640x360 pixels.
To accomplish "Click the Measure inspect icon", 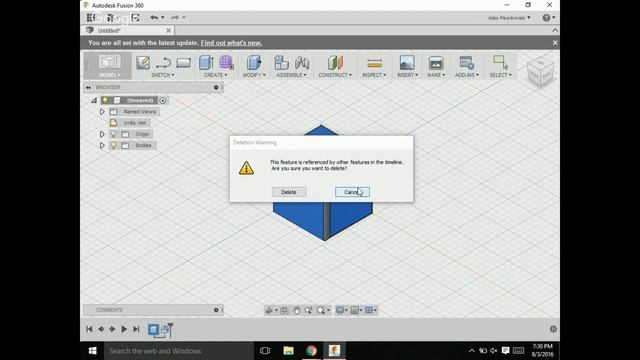I will tap(374, 63).
